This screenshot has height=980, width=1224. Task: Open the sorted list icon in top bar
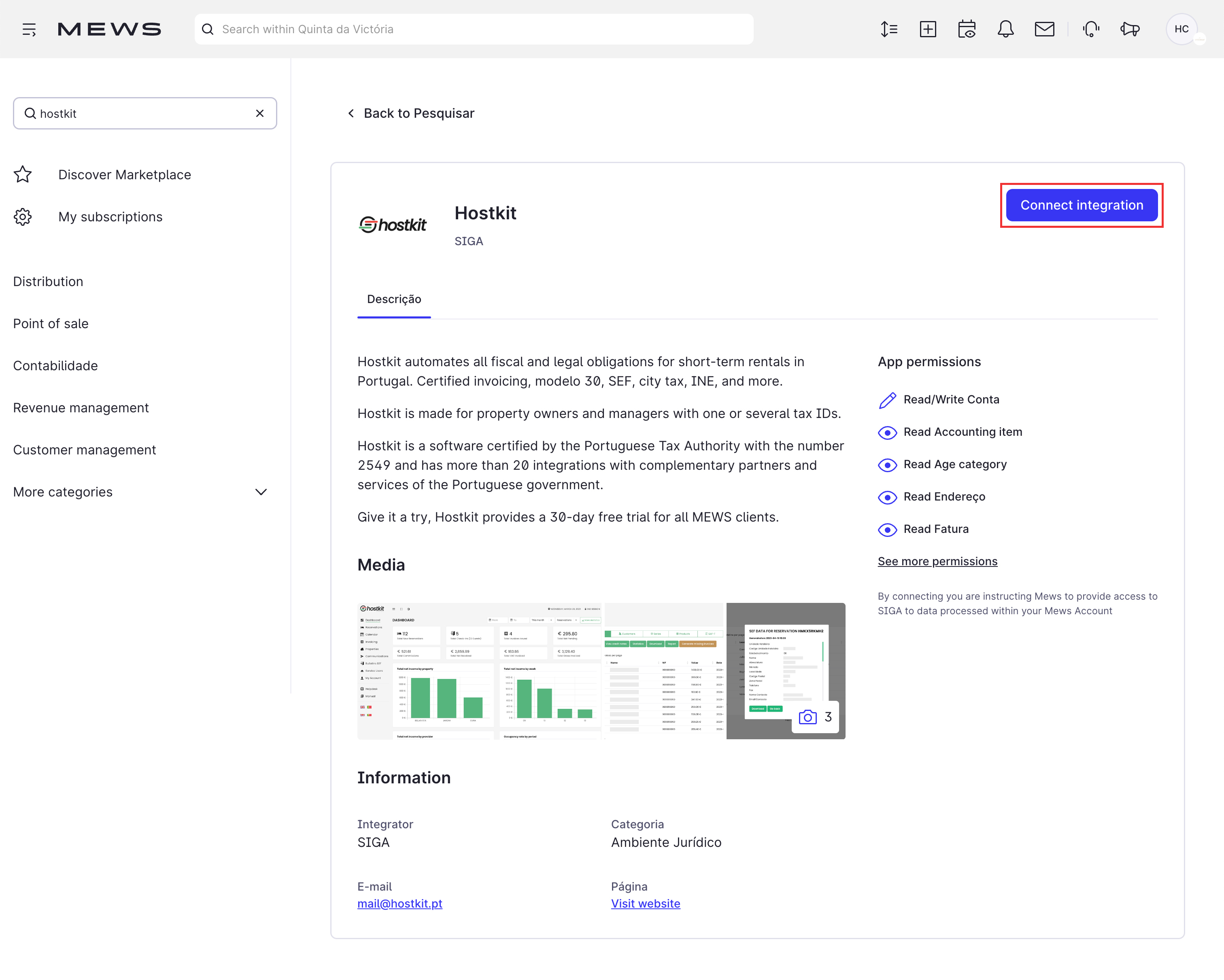click(x=888, y=30)
